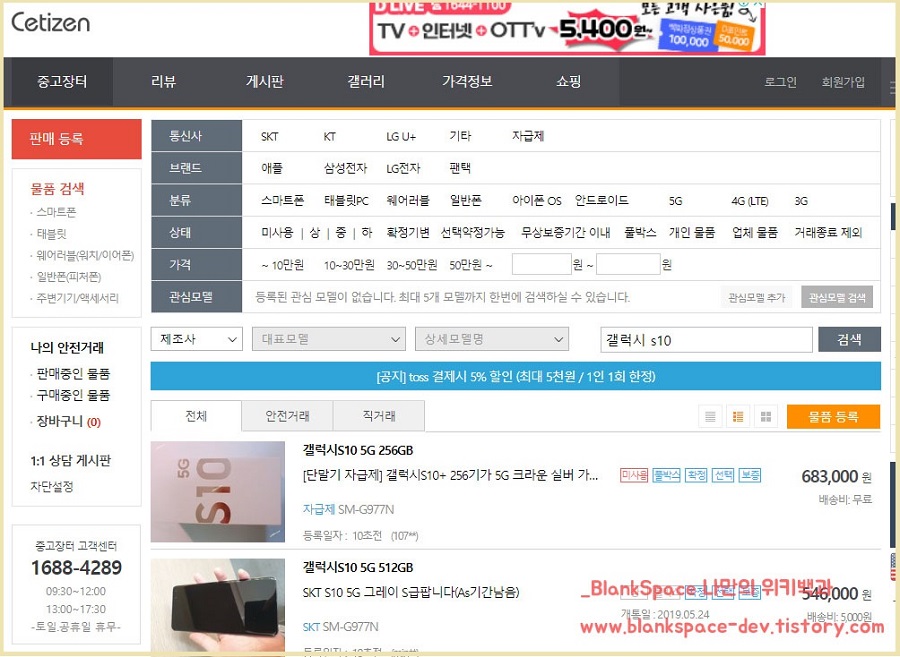Click the Cetizen logo
The image size is (900, 657).
tap(51, 22)
